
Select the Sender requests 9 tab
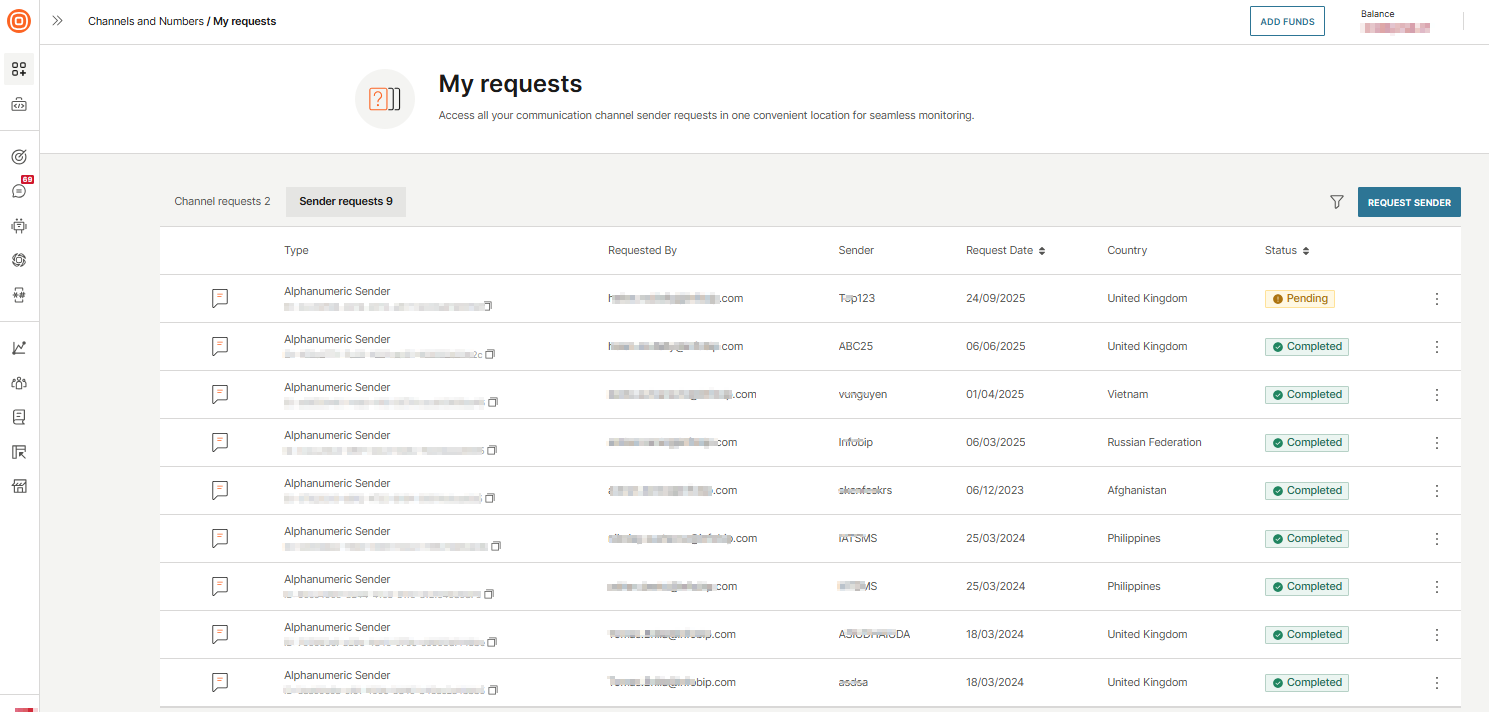(345, 201)
